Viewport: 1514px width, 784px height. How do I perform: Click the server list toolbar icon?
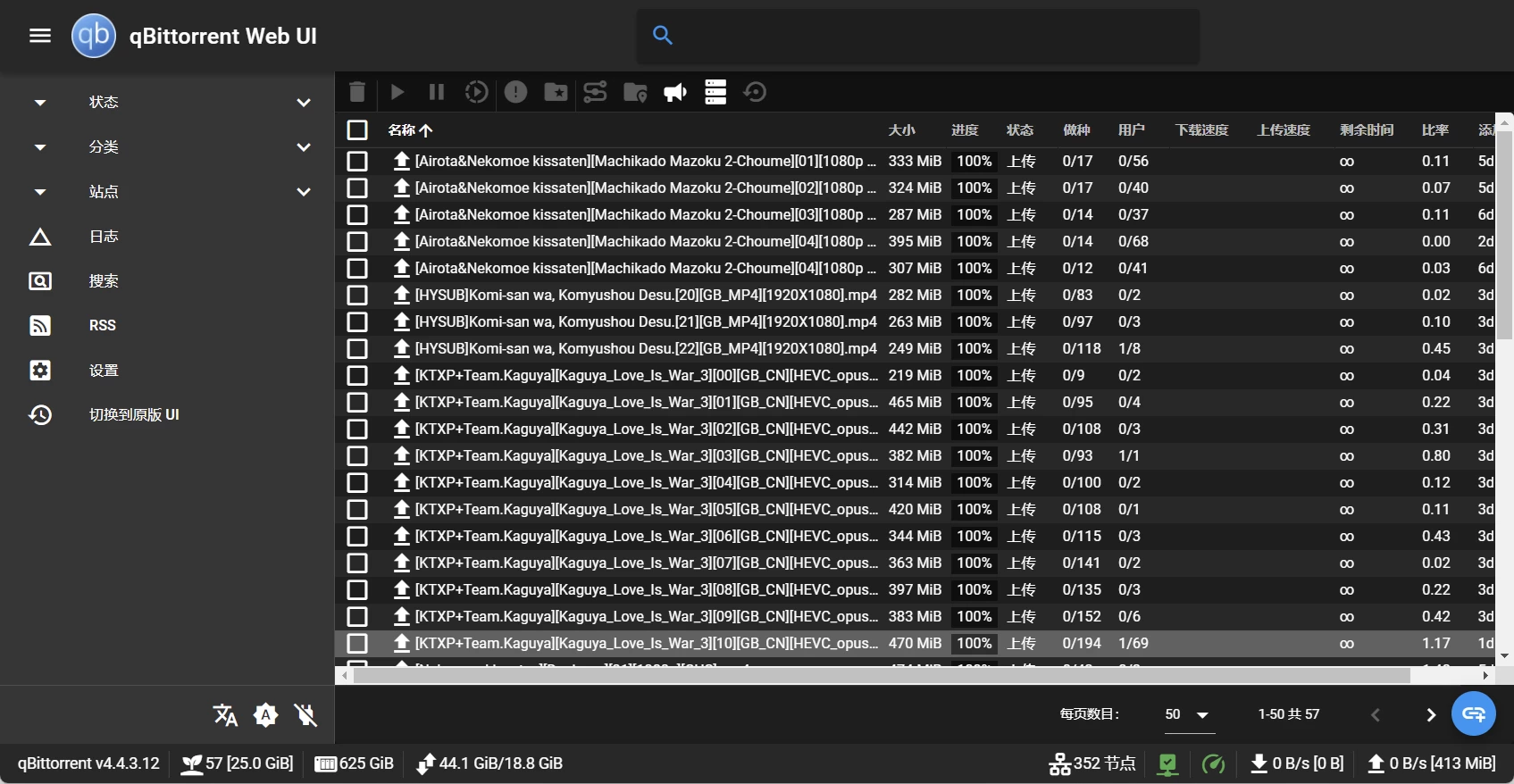pyautogui.click(x=715, y=92)
